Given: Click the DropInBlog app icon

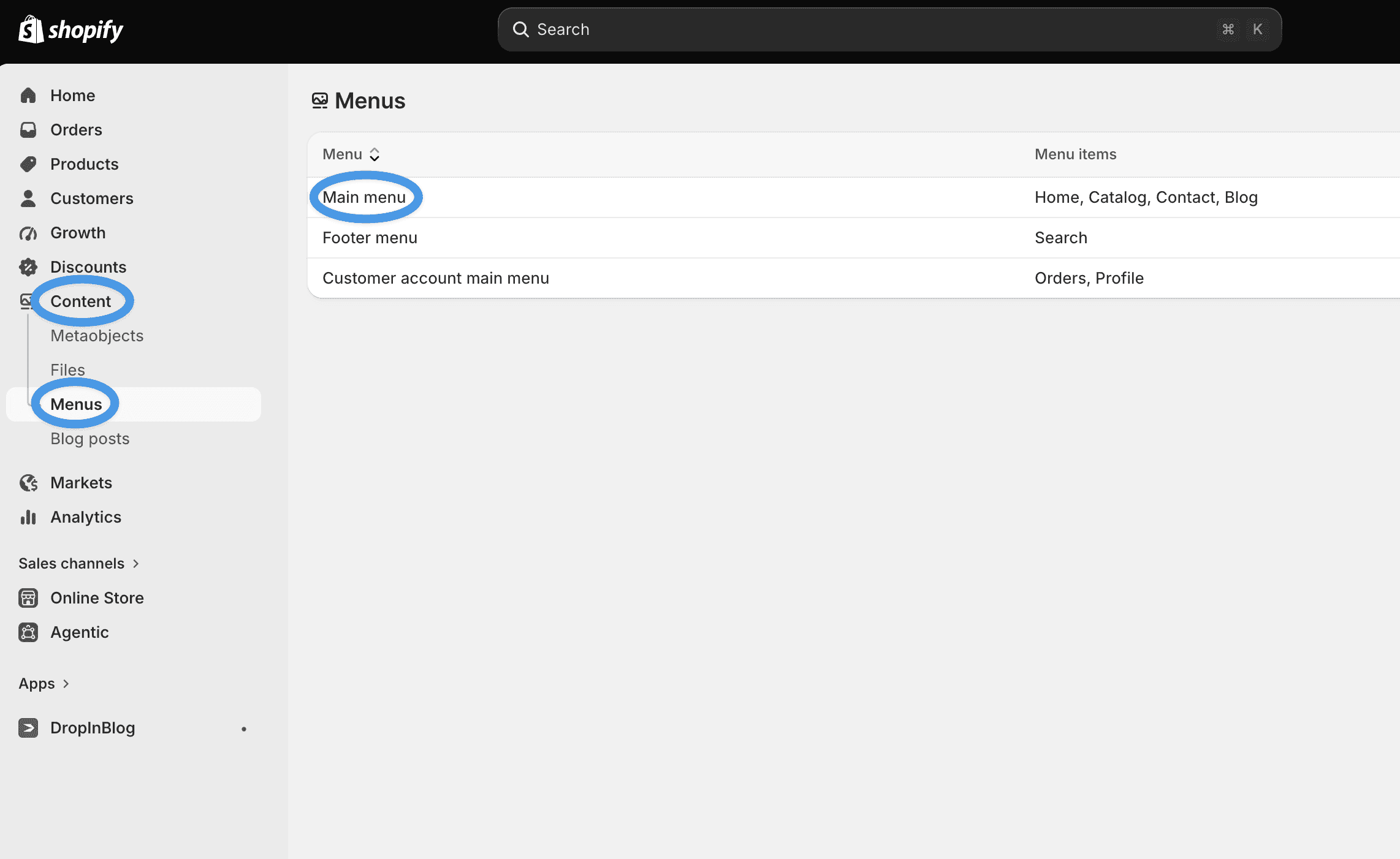Looking at the screenshot, I should tap(28, 728).
